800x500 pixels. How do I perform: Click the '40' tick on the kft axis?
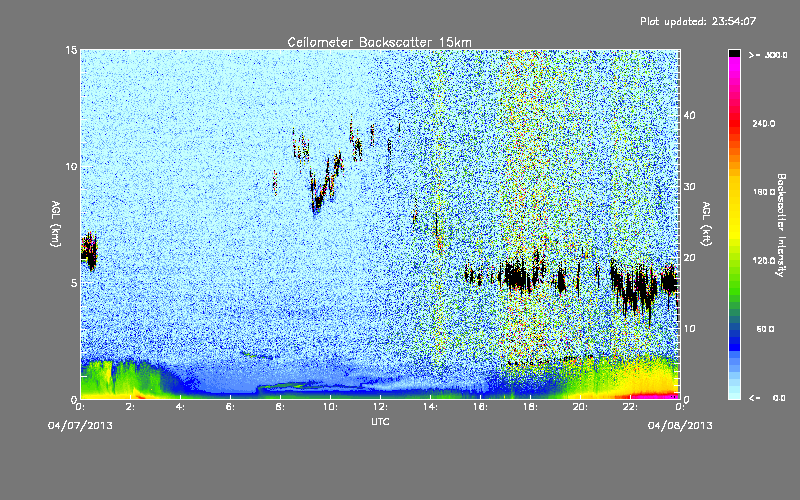(x=689, y=115)
